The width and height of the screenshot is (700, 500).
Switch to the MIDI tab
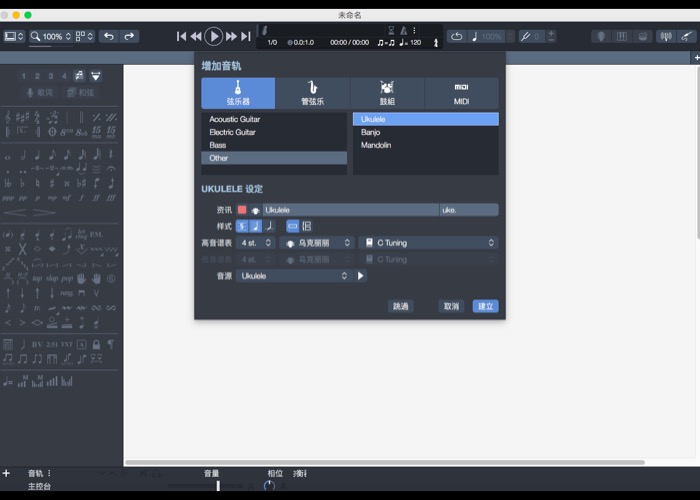(461, 93)
